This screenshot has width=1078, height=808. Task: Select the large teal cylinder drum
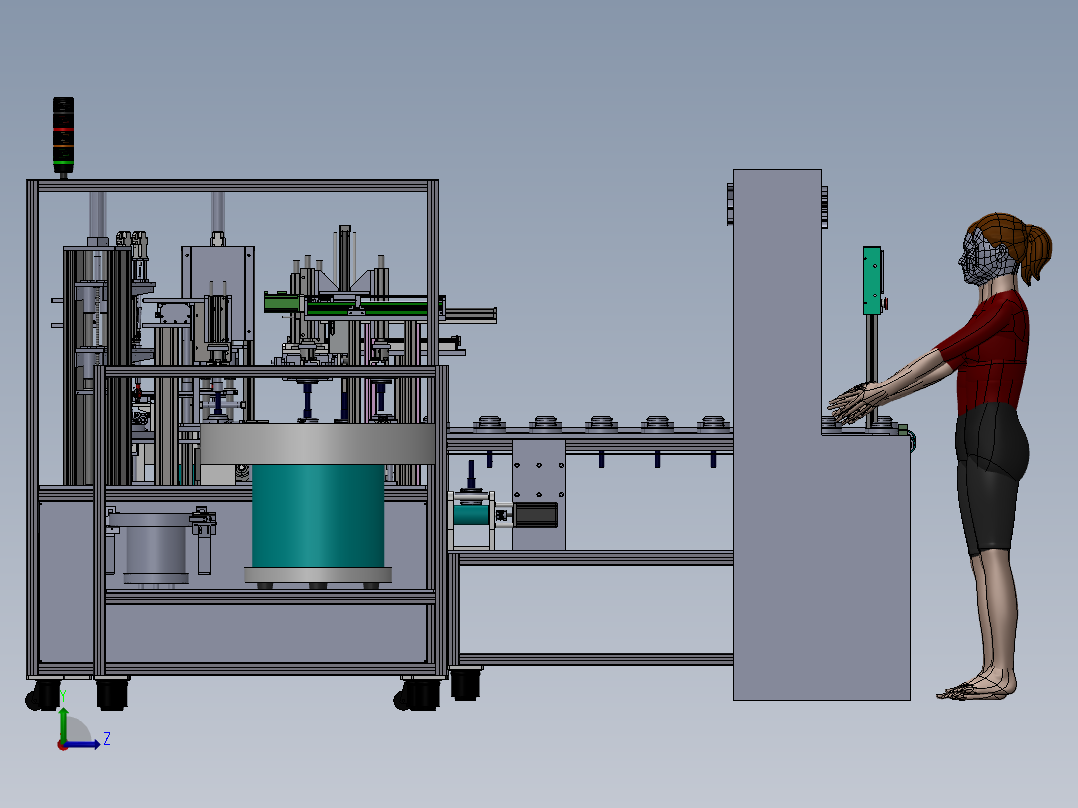click(318, 516)
